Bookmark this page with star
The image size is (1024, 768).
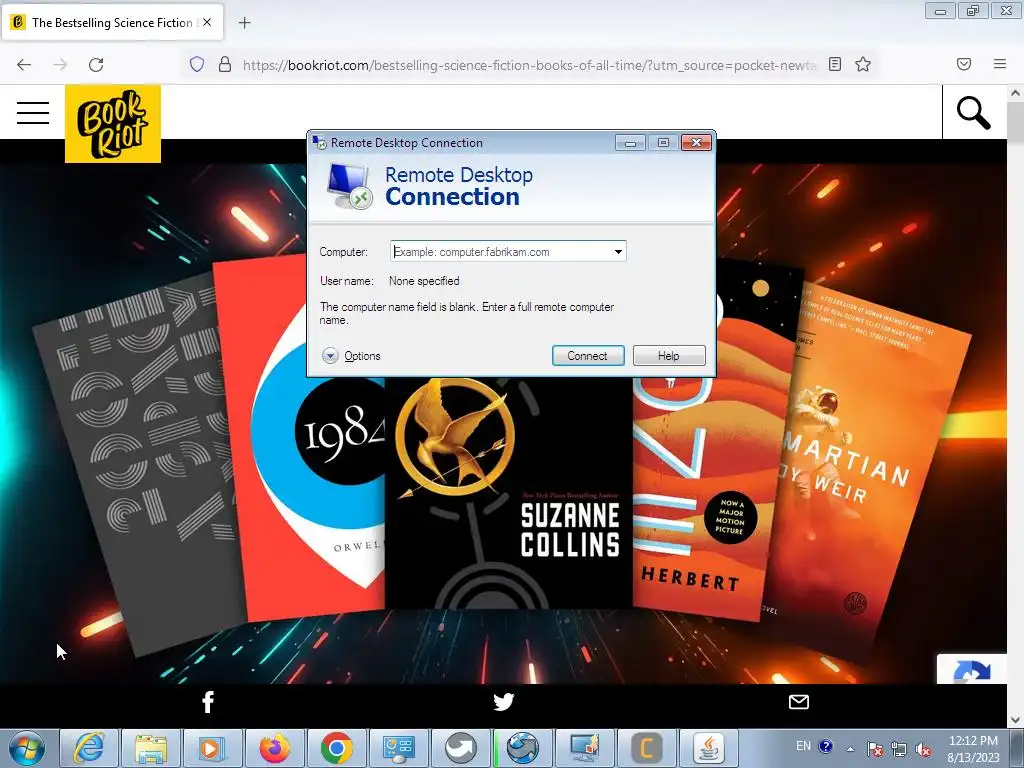click(863, 64)
